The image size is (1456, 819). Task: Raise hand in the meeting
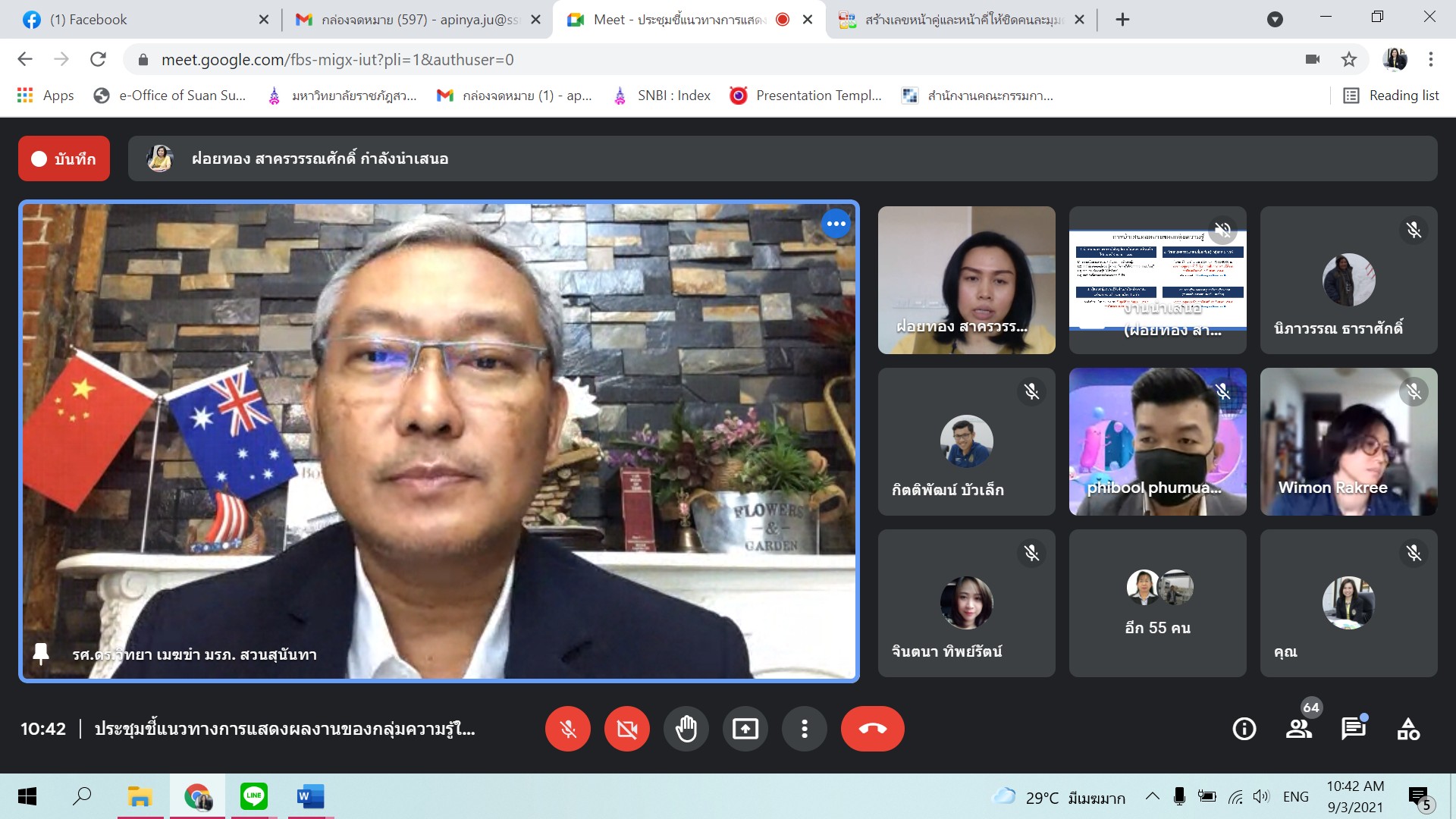tap(686, 729)
